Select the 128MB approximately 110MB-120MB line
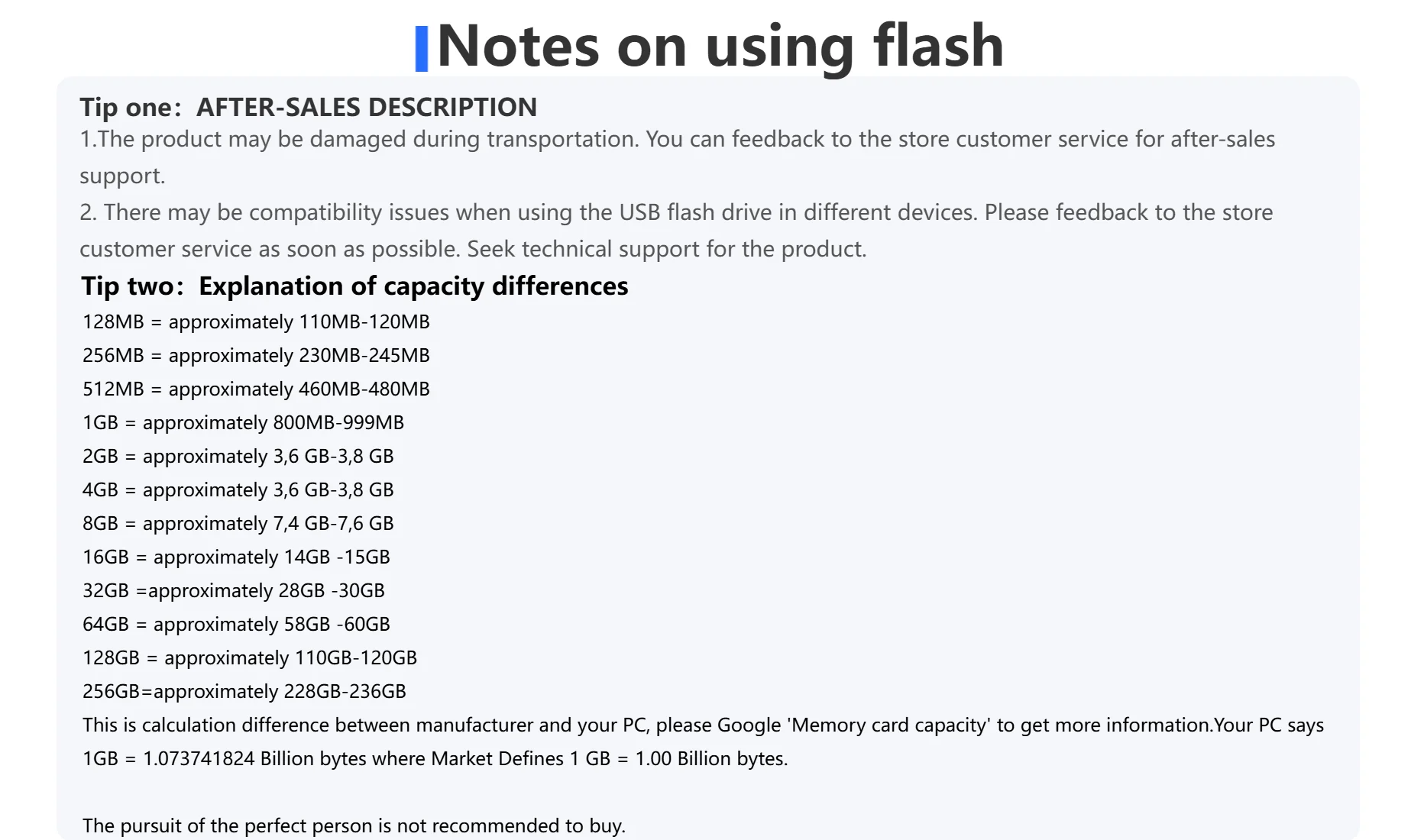The width and height of the screenshot is (1424, 840). [256, 321]
